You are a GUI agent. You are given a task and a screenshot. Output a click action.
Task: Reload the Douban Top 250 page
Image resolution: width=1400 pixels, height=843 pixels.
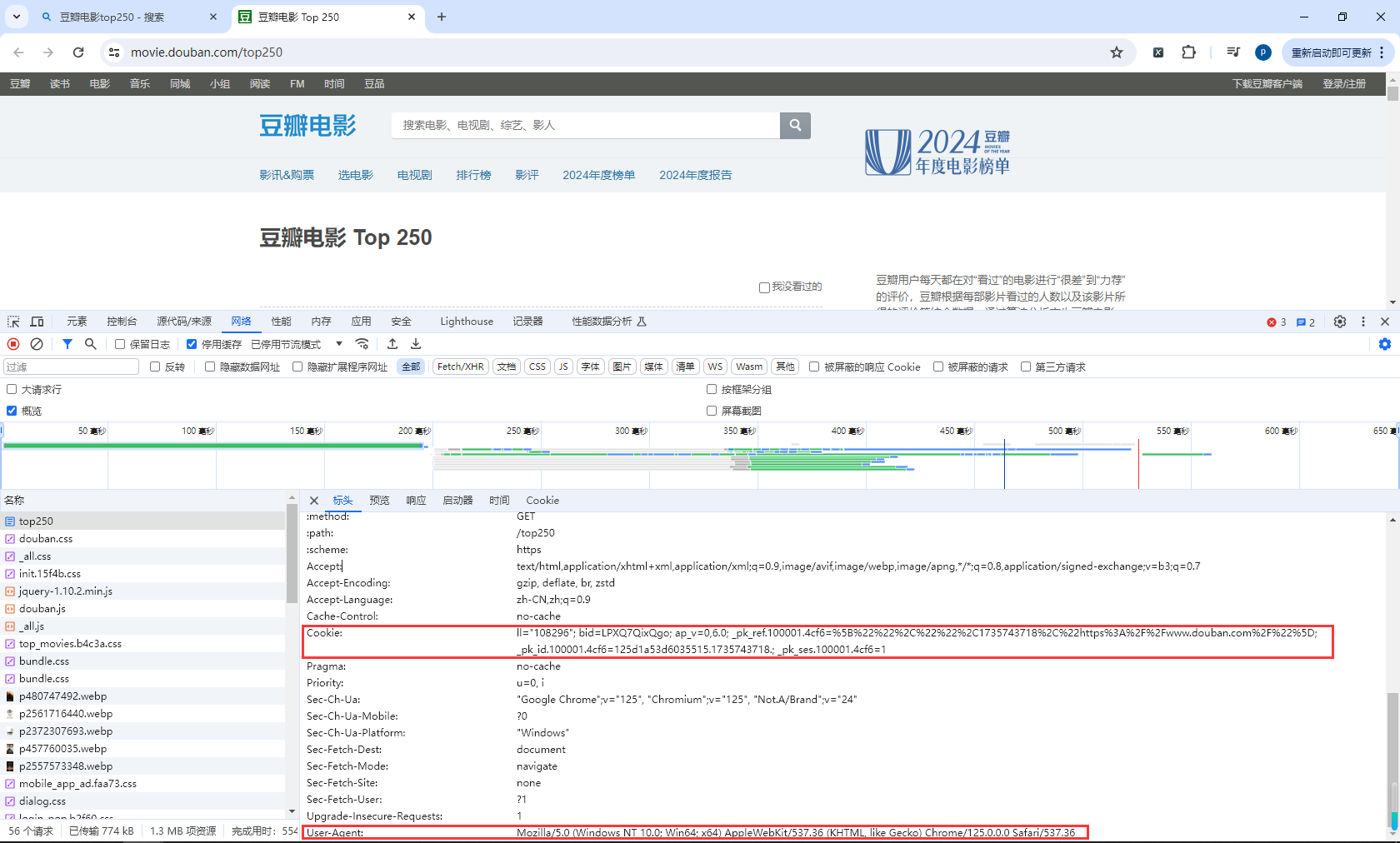tap(78, 52)
